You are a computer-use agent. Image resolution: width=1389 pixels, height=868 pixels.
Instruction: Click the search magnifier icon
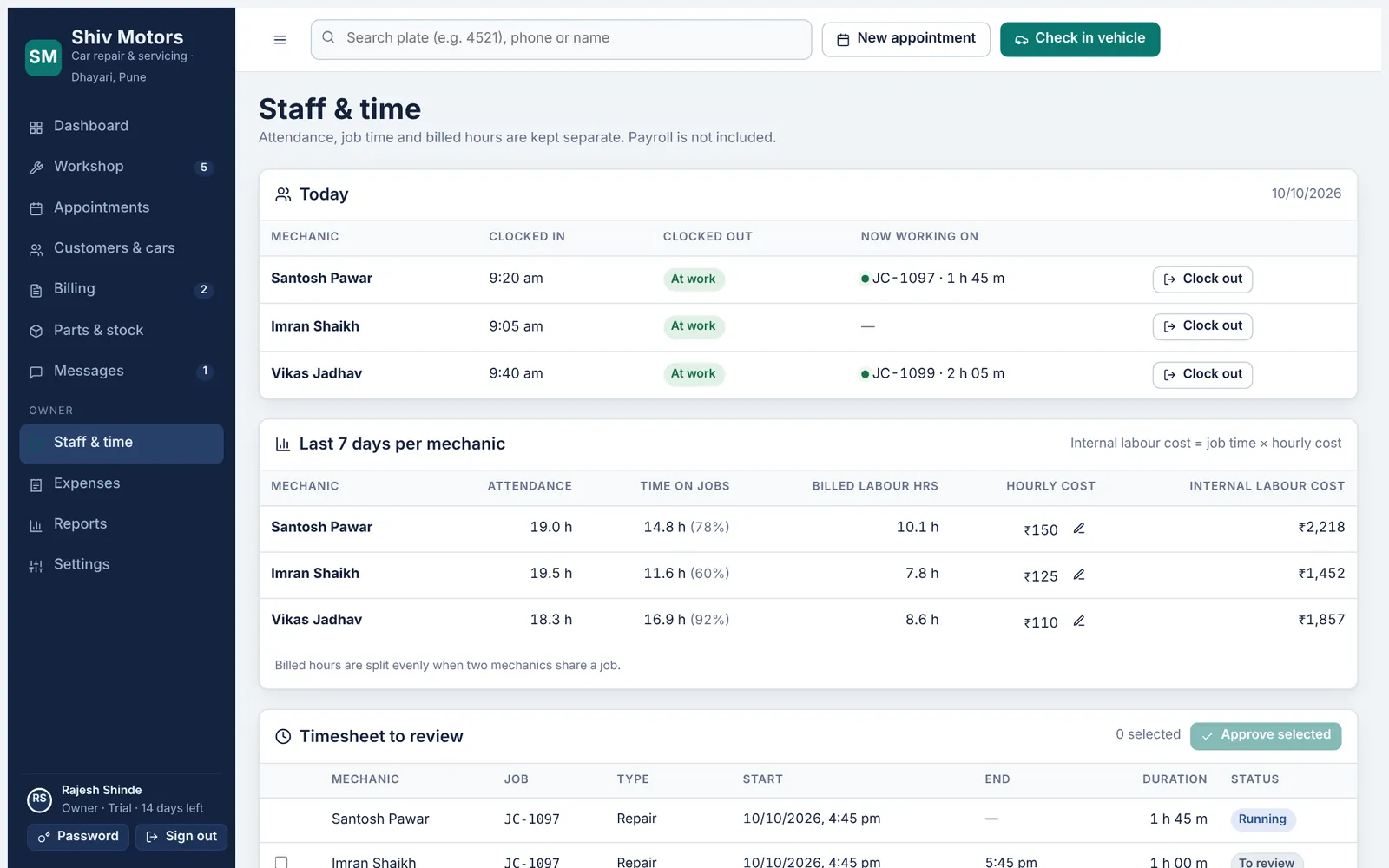click(x=328, y=37)
